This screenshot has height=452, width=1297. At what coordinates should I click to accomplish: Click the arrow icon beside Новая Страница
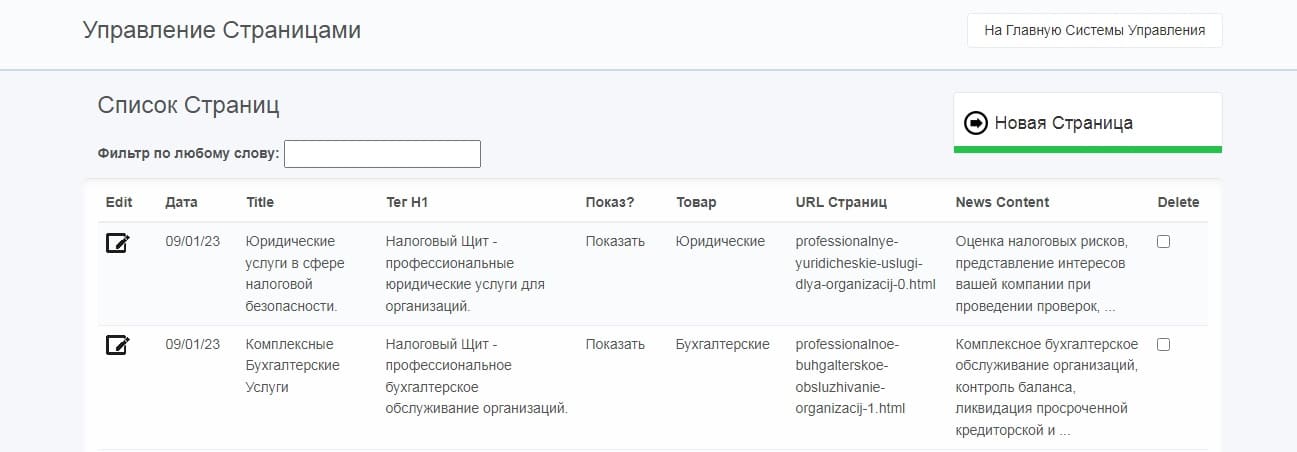pos(975,123)
